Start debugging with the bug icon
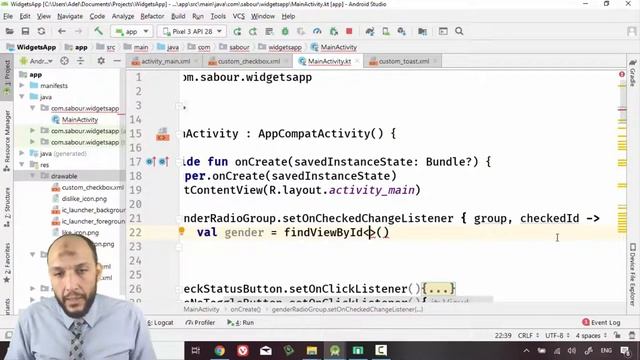 [285, 31]
